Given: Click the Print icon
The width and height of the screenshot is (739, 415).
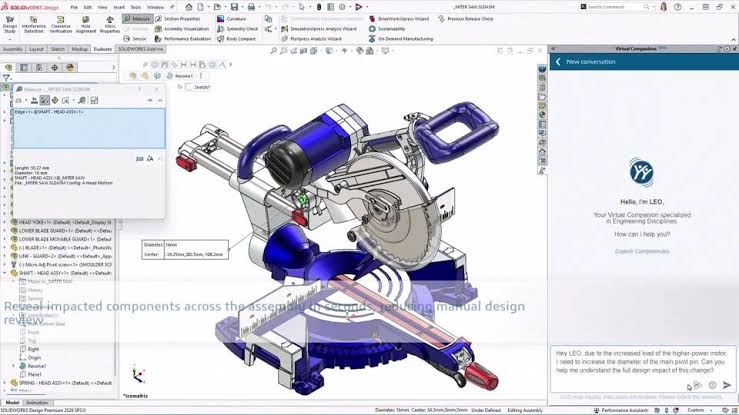Looking at the screenshot, I should point(251,7).
